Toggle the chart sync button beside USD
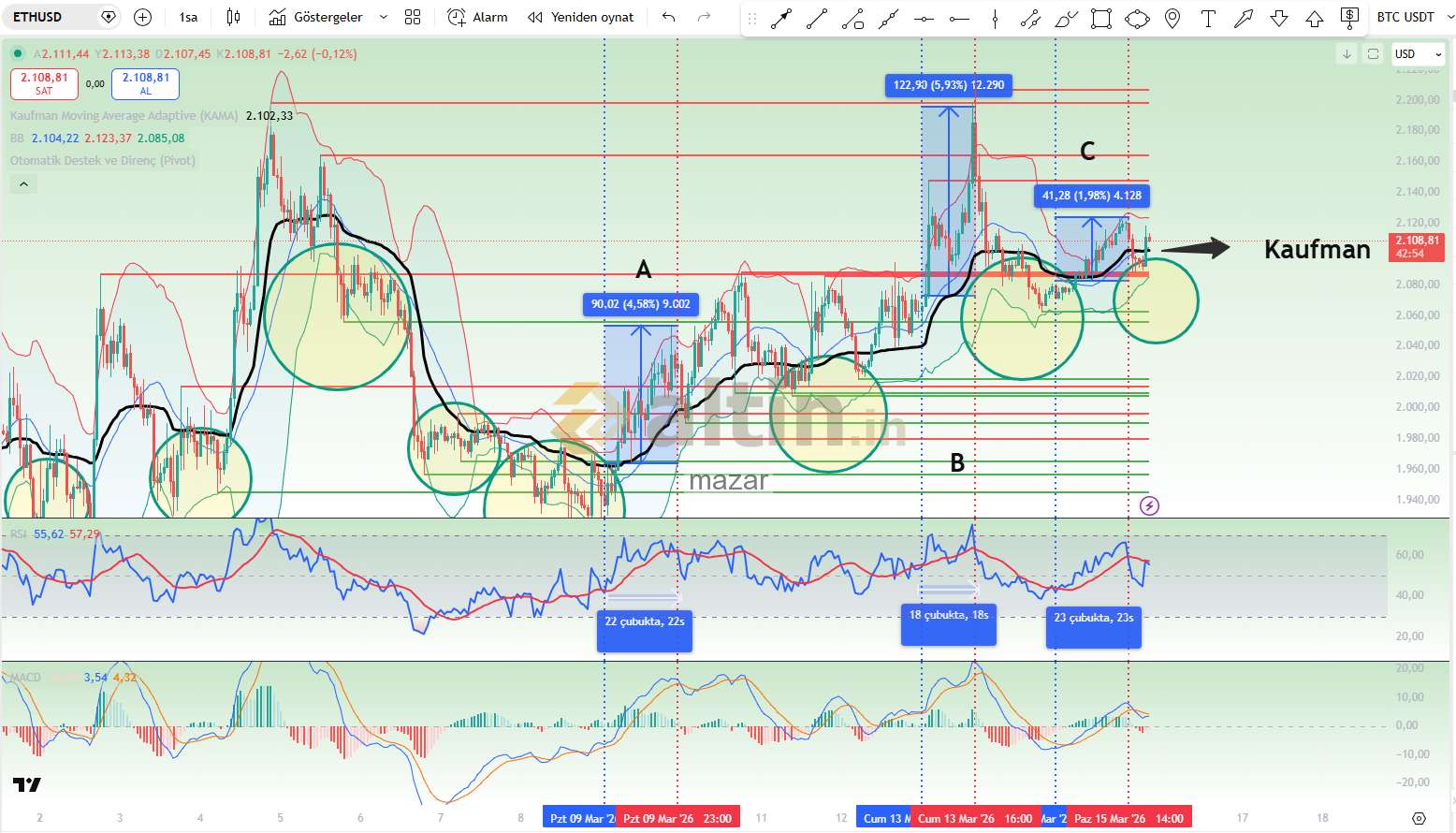 [1373, 54]
